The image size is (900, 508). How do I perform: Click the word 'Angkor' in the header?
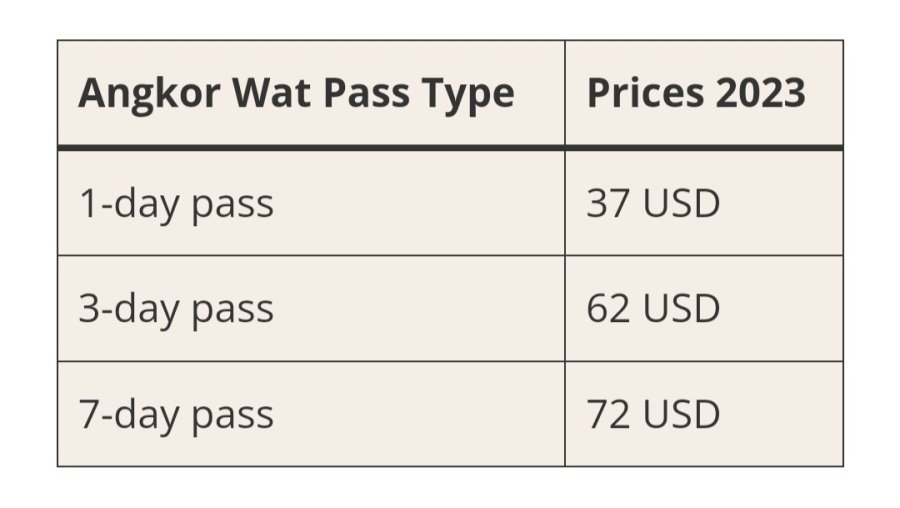[149, 95]
